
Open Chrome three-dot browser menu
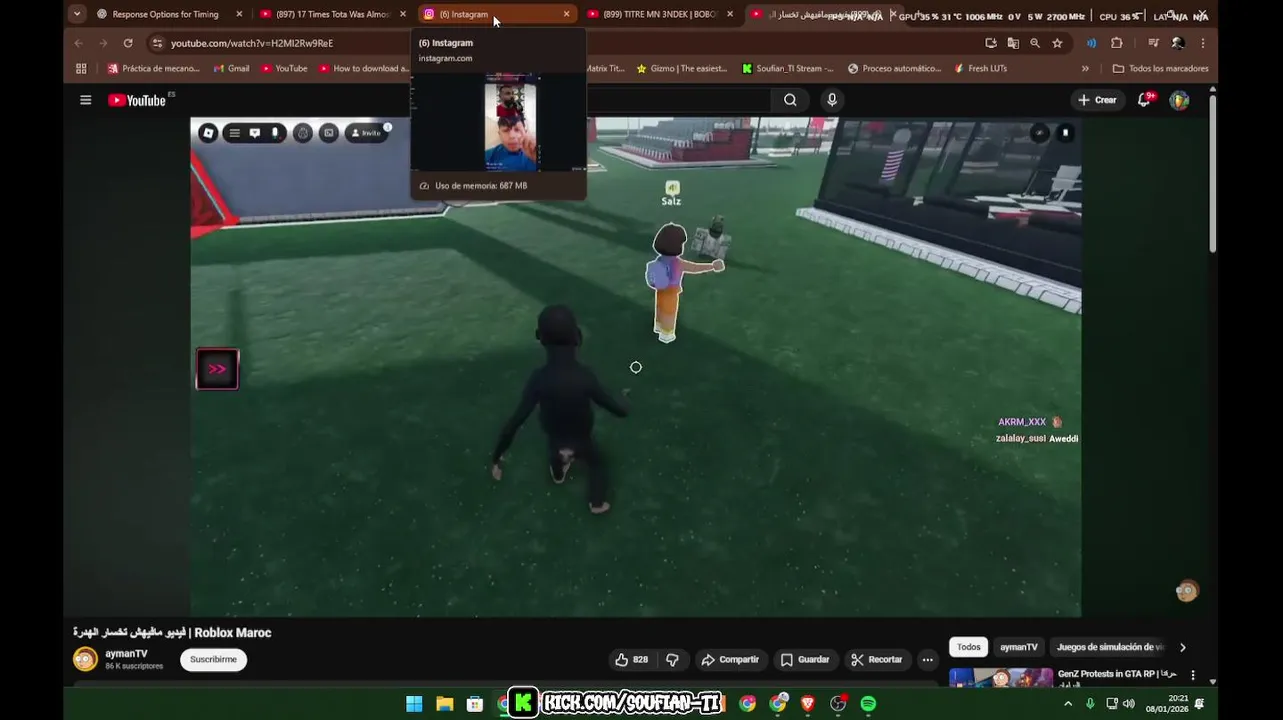point(1203,43)
